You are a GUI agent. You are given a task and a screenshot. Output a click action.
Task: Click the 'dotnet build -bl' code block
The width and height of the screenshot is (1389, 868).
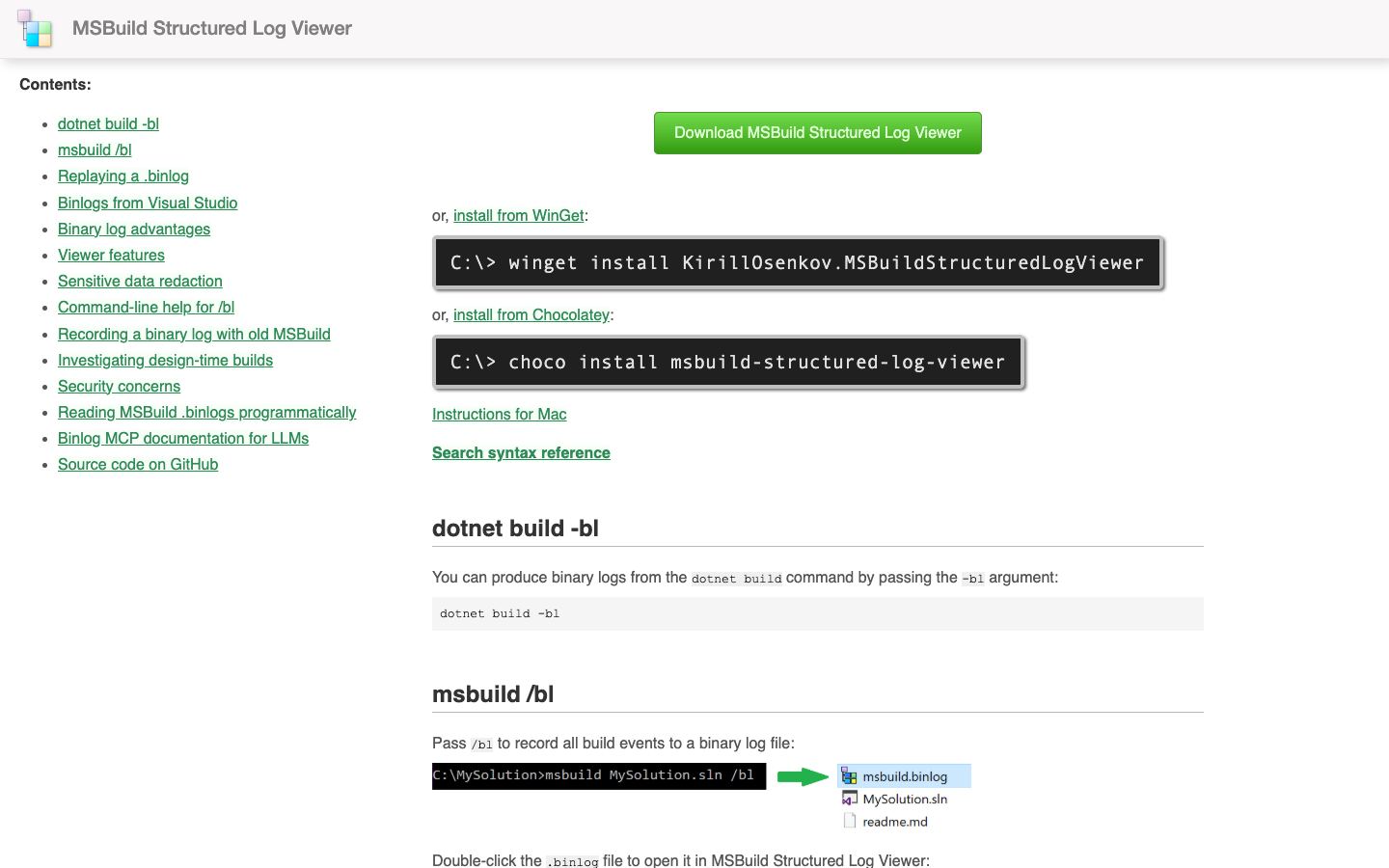point(818,614)
